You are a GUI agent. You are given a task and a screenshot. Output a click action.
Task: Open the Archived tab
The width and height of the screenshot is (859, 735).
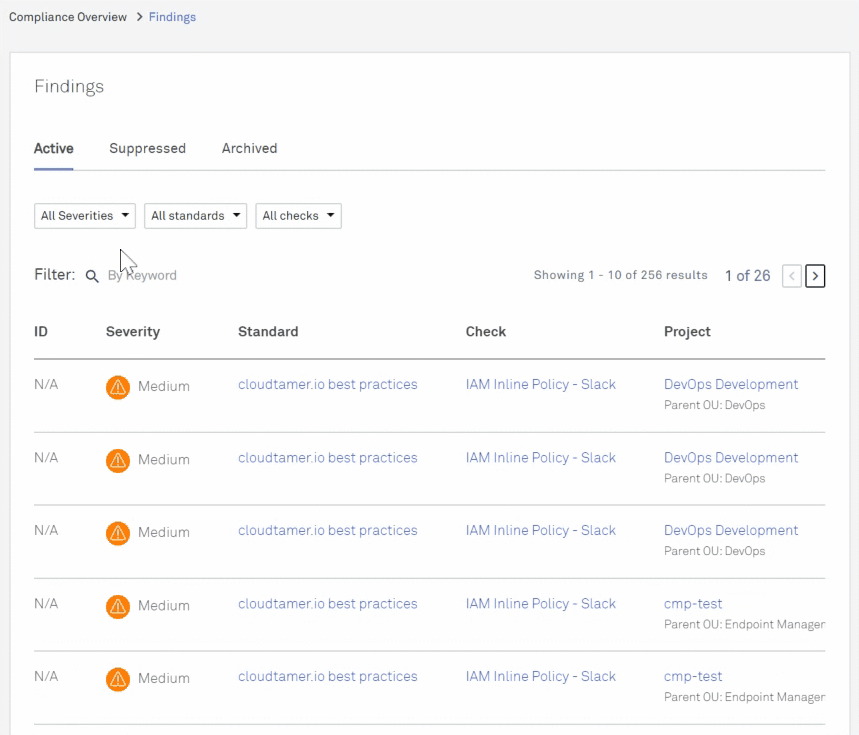click(x=249, y=148)
